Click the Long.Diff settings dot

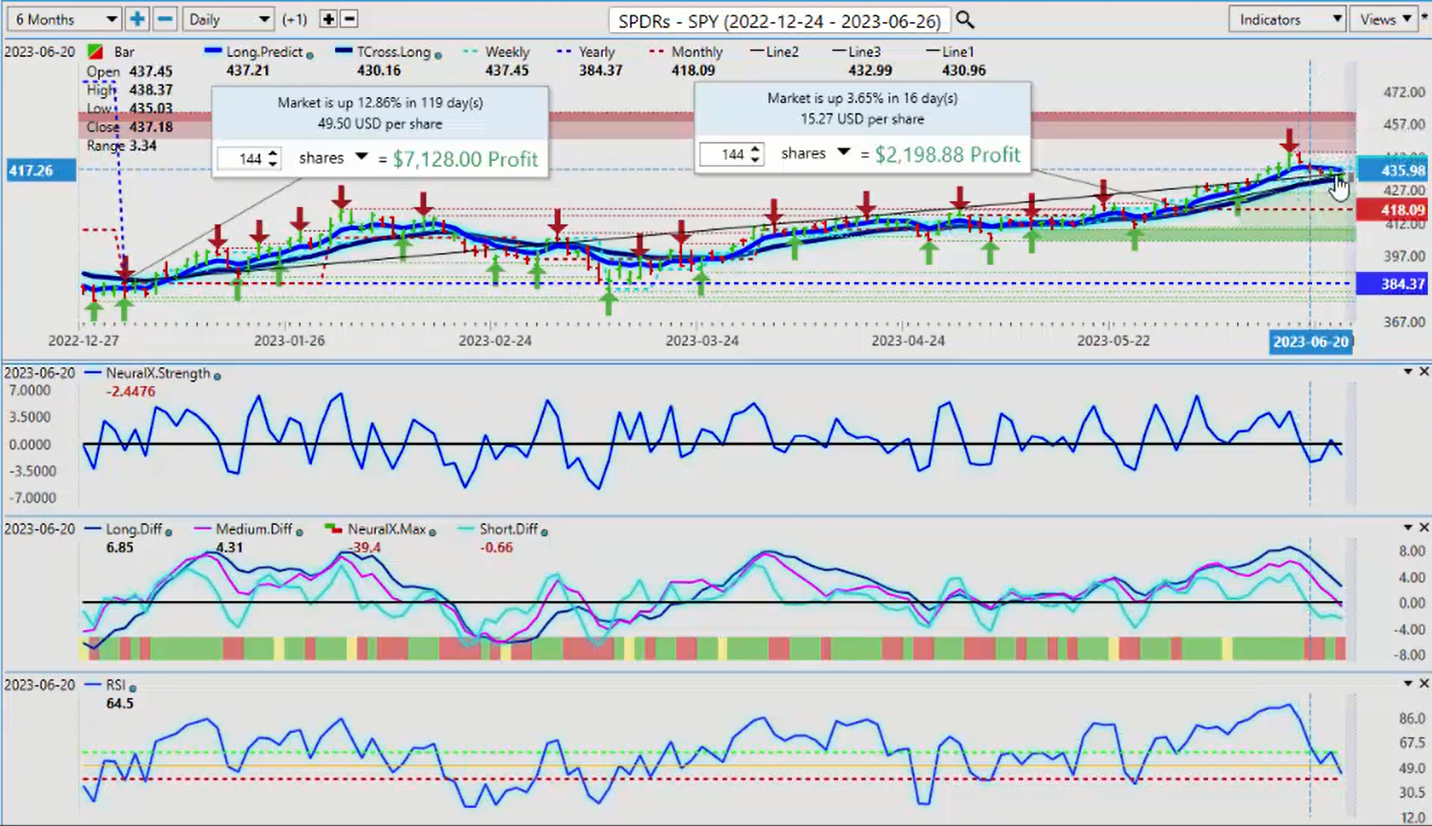[x=168, y=532]
